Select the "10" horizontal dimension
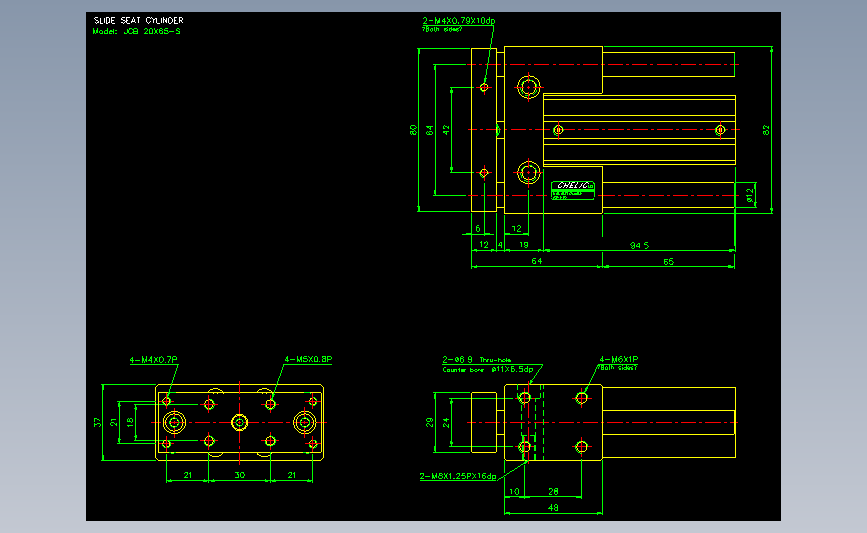 [514, 492]
